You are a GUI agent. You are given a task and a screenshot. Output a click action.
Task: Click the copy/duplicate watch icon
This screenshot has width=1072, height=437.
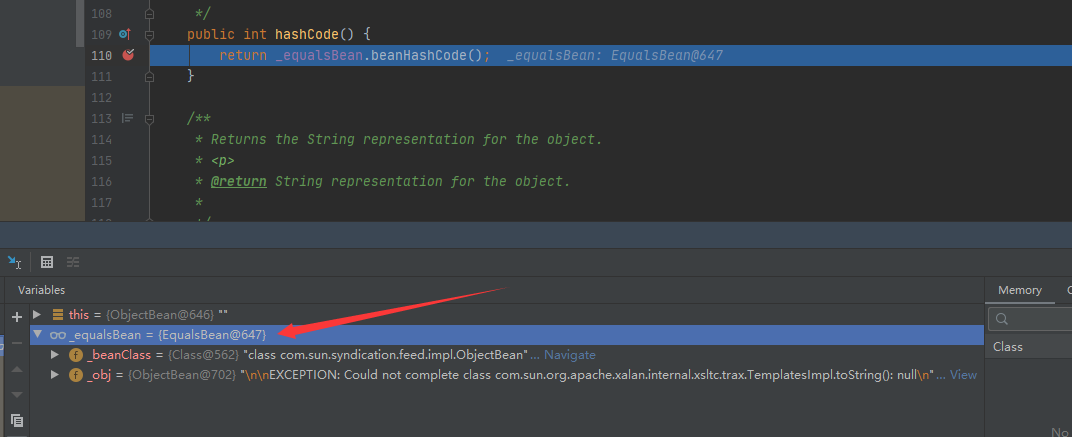[17, 420]
